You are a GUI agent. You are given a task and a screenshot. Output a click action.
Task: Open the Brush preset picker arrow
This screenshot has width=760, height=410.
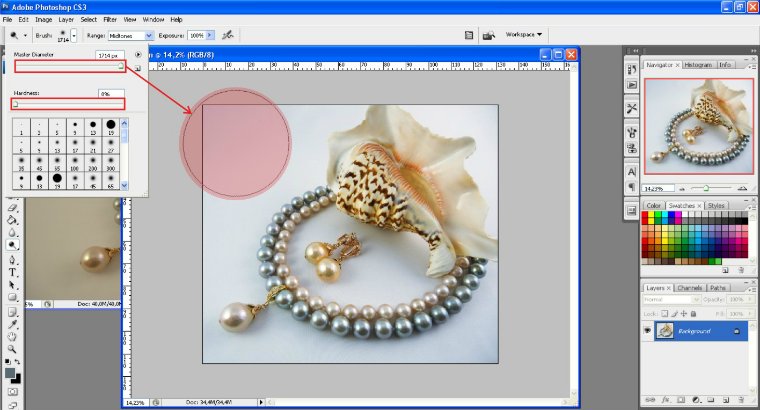click(x=74, y=35)
